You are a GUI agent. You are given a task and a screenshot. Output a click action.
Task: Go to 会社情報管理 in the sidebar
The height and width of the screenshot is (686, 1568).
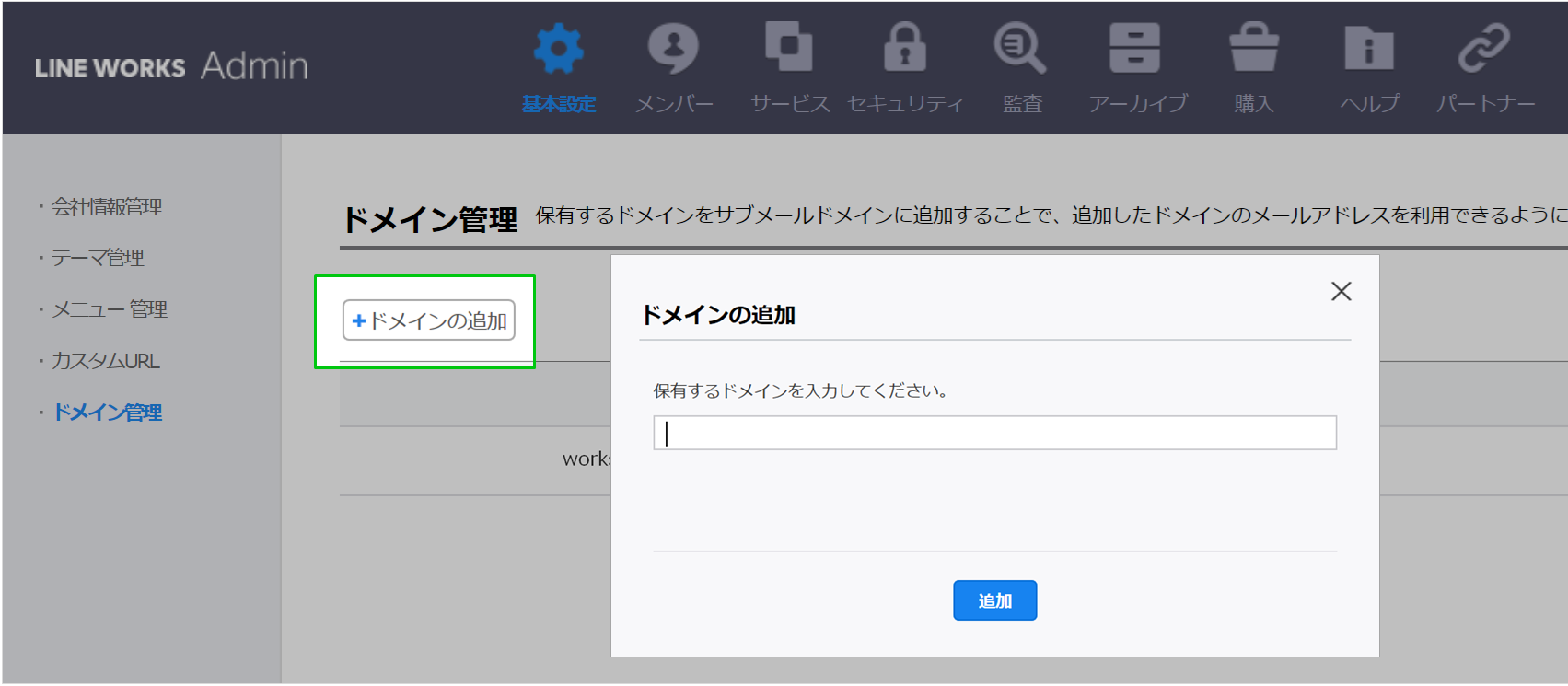click(107, 207)
